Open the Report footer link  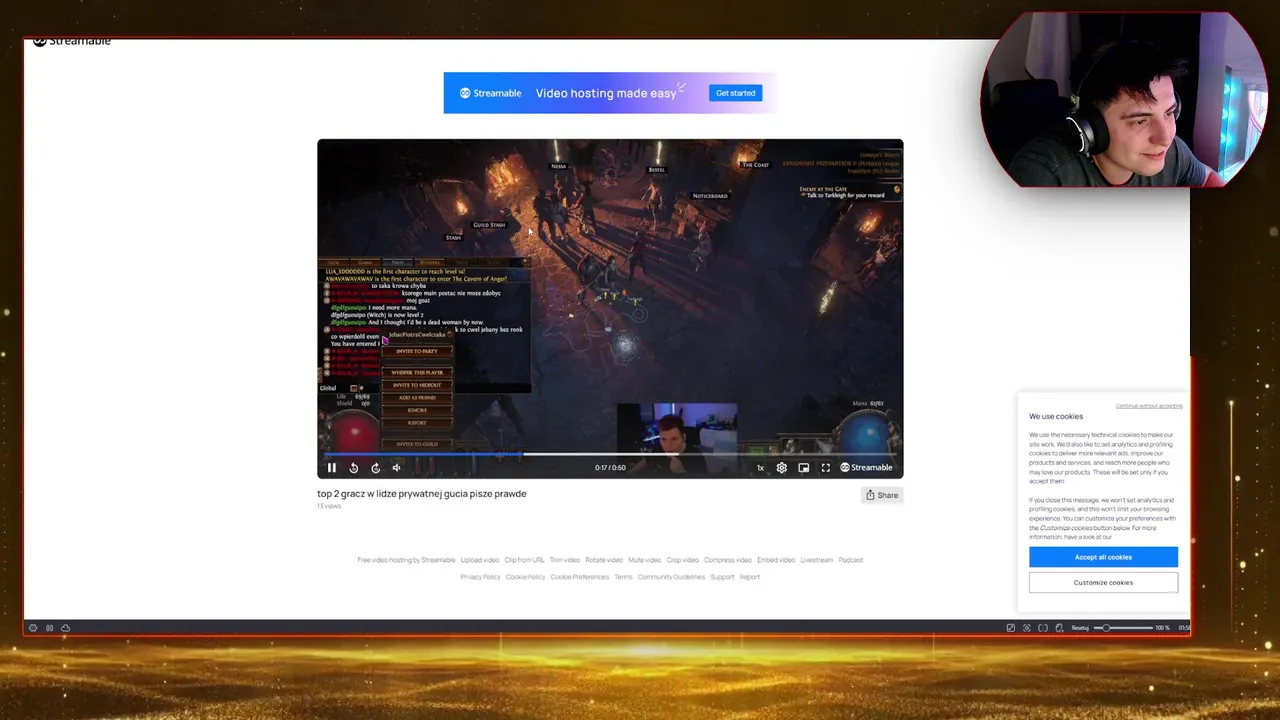click(x=750, y=577)
